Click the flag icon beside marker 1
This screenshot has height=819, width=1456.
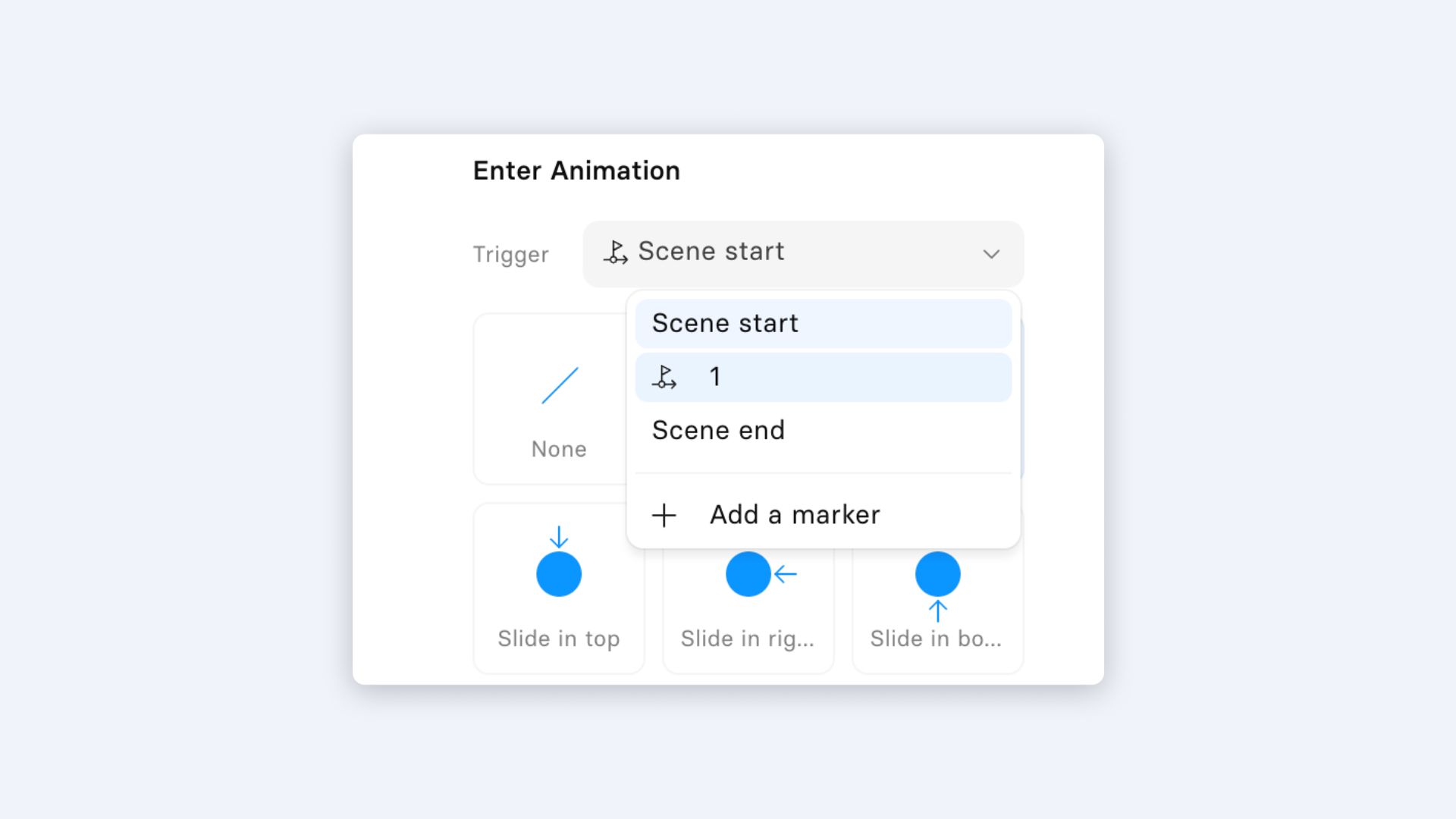(x=664, y=377)
